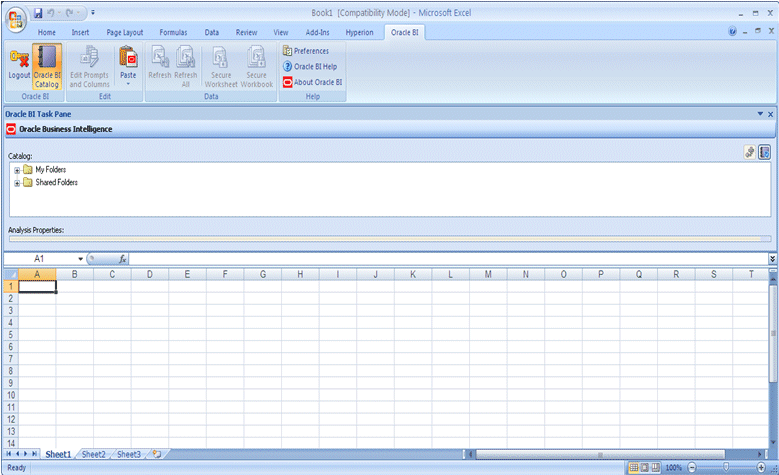The image size is (779, 475).
Task: Switch to Sheet2 tab
Action: (x=93, y=454)
